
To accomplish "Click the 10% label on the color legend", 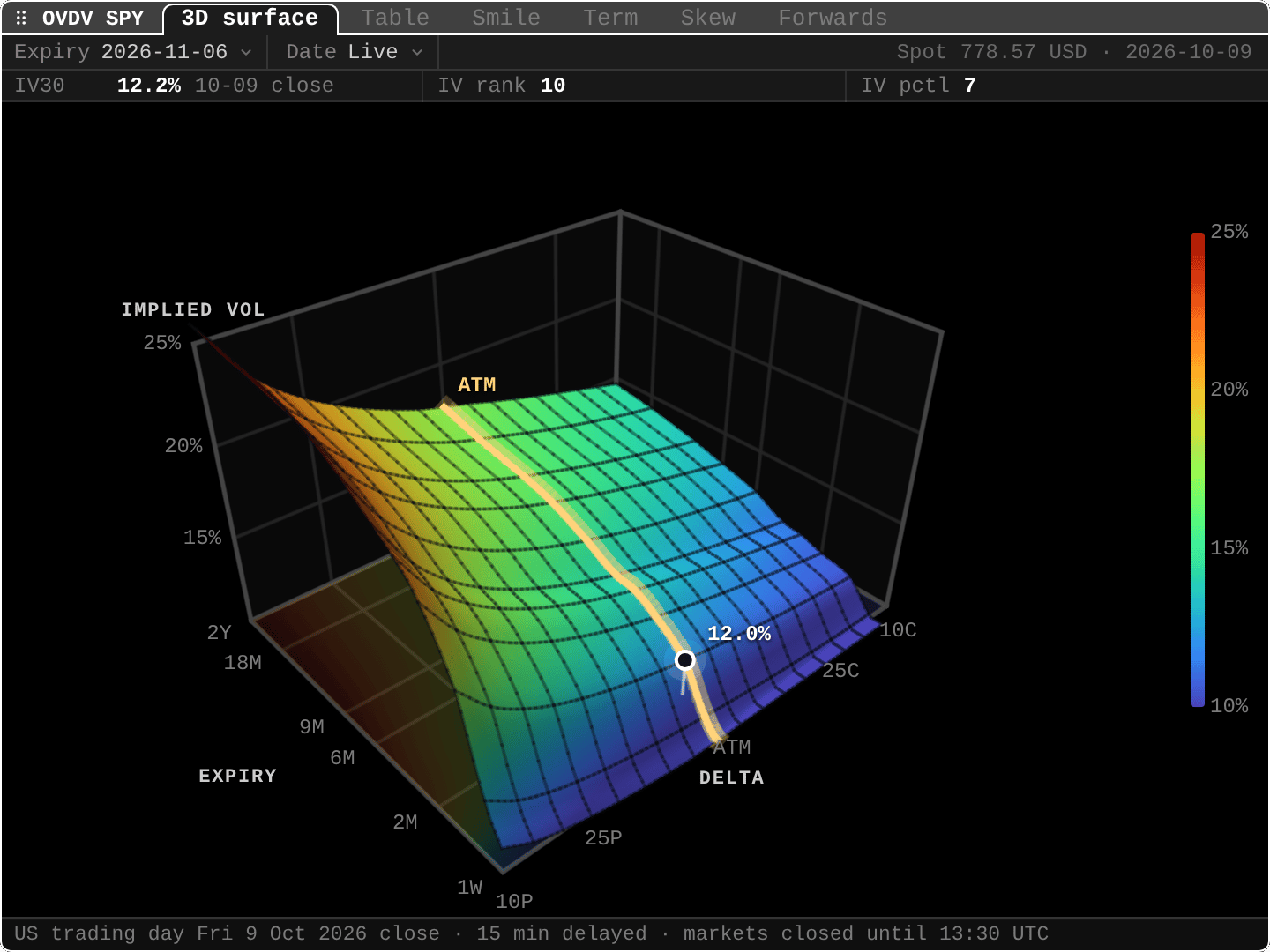I will pyautogui.click(x=1229, y=706).
